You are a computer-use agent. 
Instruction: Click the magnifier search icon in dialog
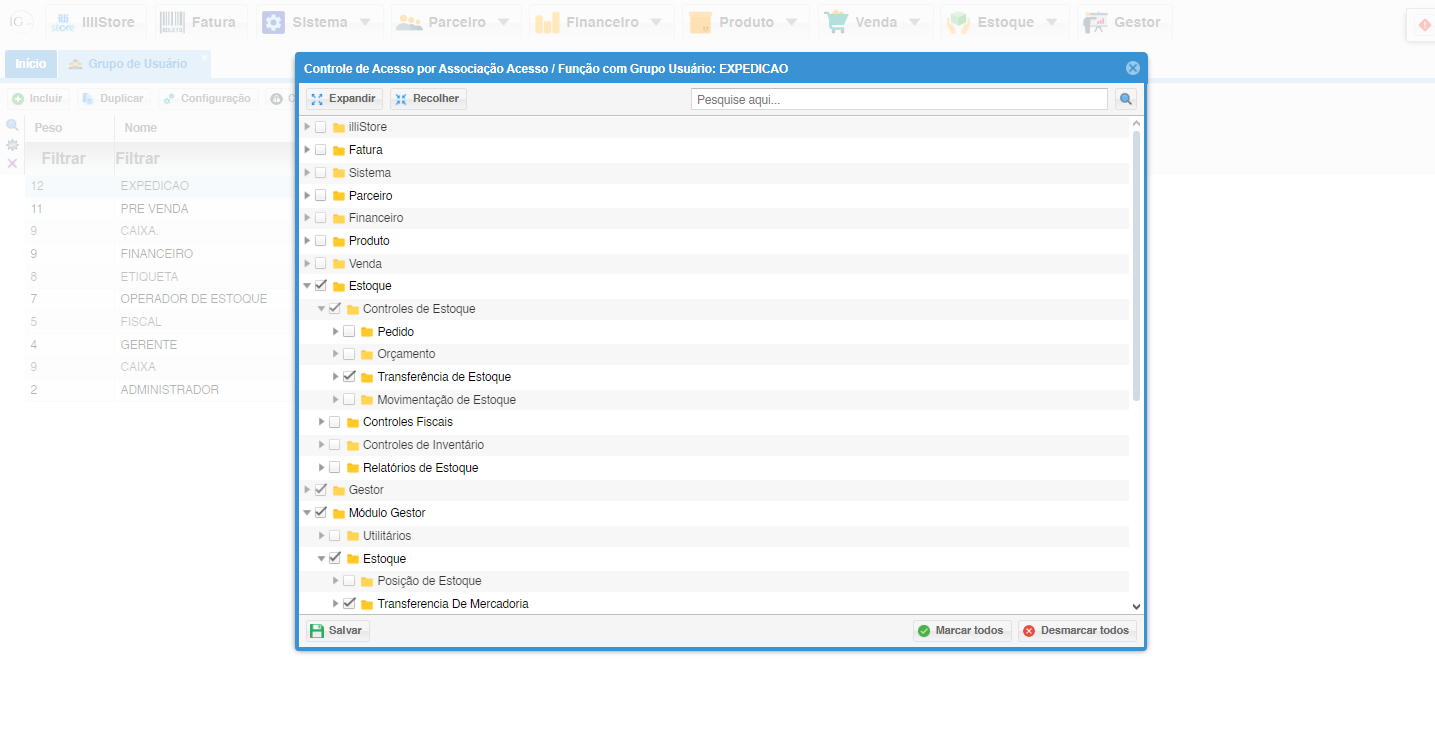pyautogui.click(x=1126, y=99)
